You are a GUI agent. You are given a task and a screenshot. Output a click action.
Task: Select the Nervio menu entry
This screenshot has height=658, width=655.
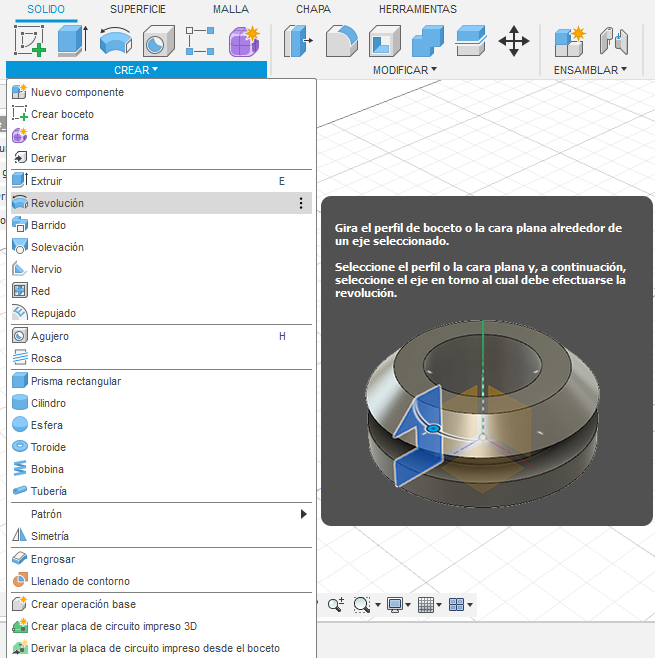coord(161,269)
